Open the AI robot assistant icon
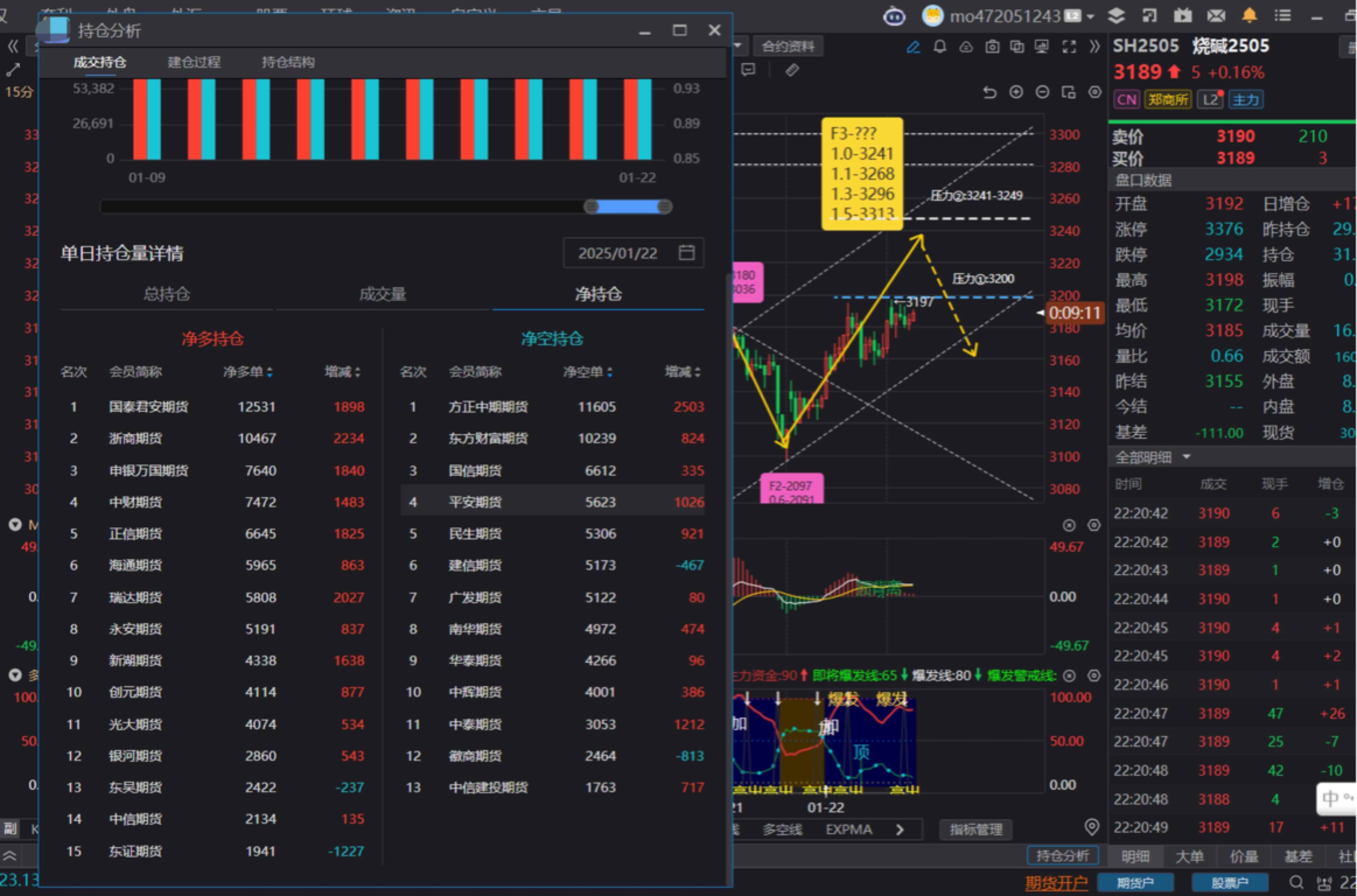This screenshot has width=1357, height=896. (894, 17)
